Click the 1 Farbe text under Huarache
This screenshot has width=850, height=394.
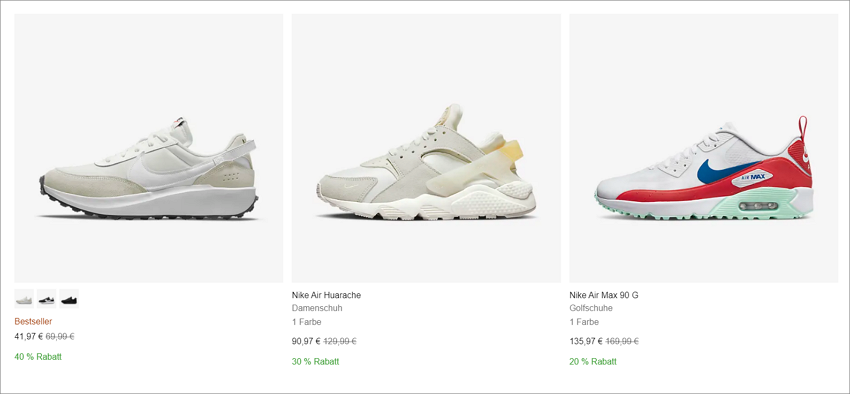pyautogui.click(x=306, y=322)
